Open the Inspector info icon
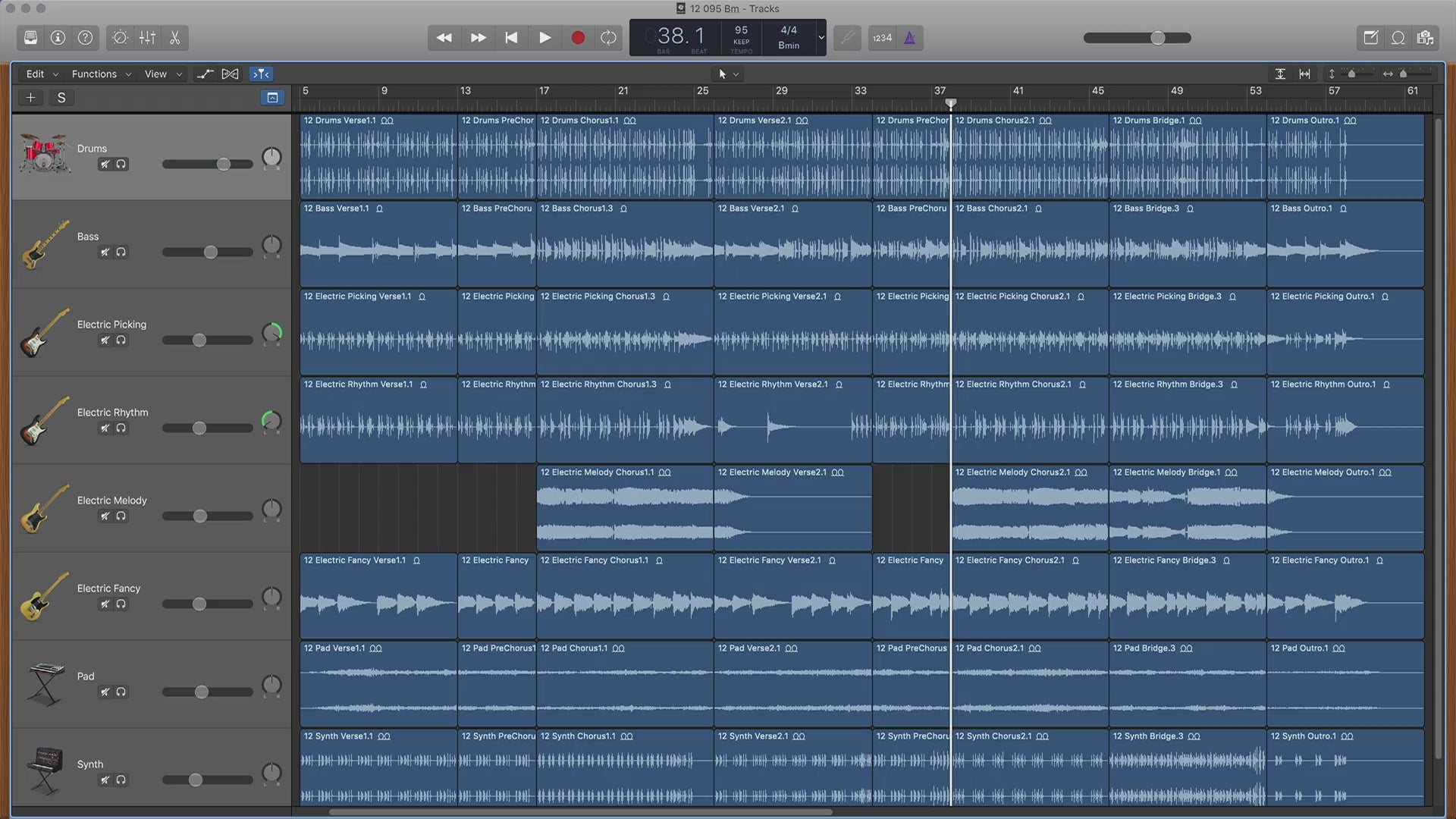The width and height of the screenshot is (1456, 819). [x=58, y=38]
